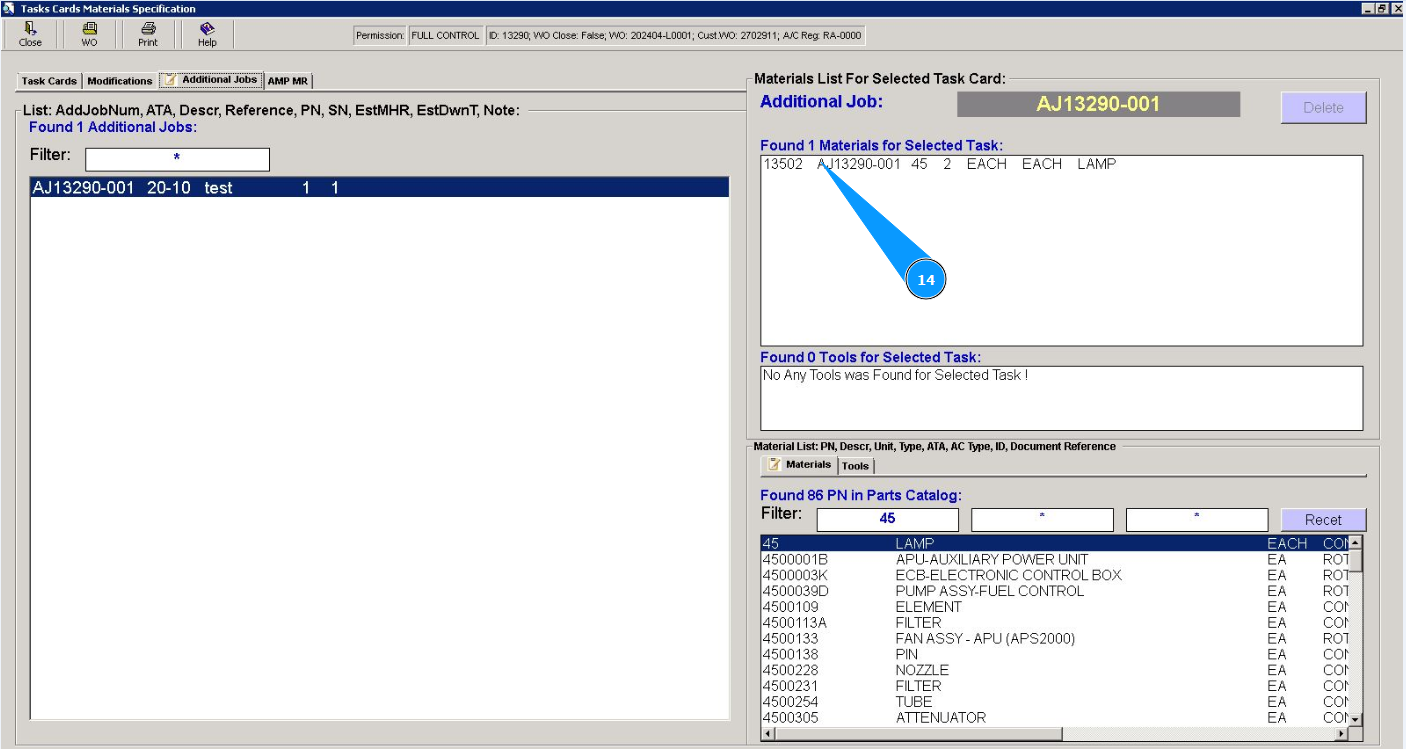
Task: Click the parts catalog filter field beside Recet
Action: [x=1196, y=520]
